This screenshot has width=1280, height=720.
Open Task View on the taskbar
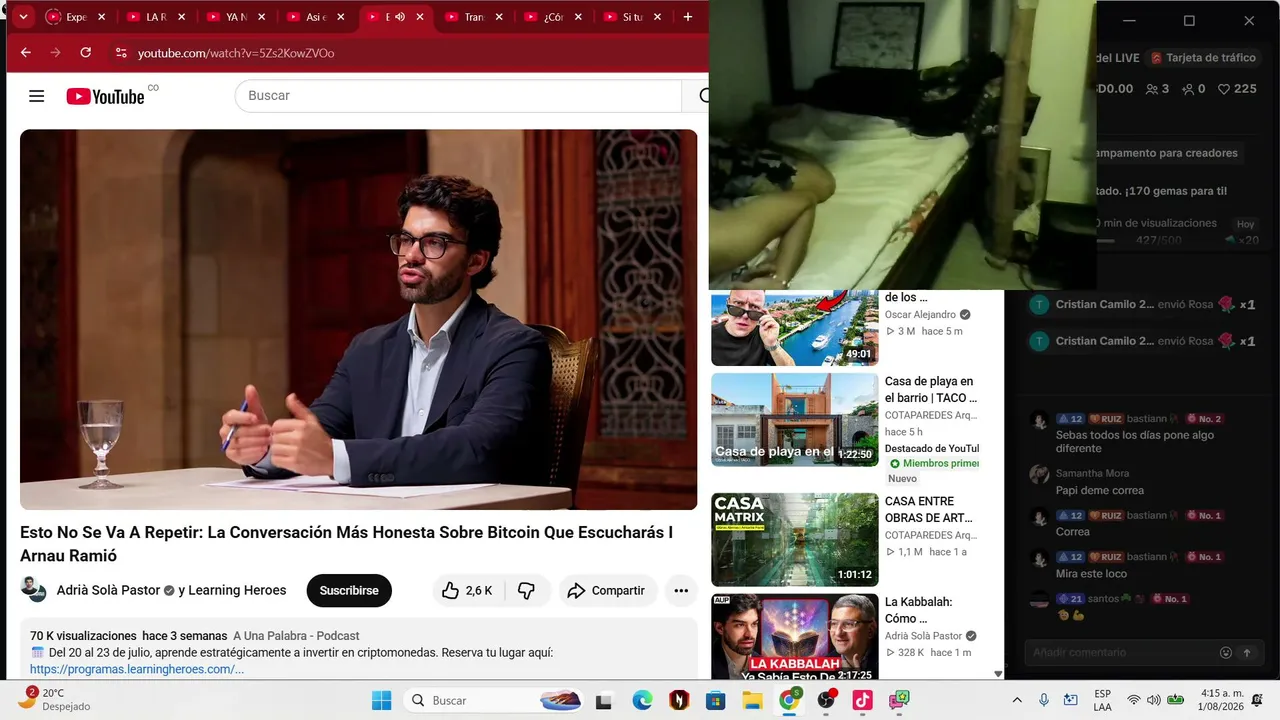point(604,701)
